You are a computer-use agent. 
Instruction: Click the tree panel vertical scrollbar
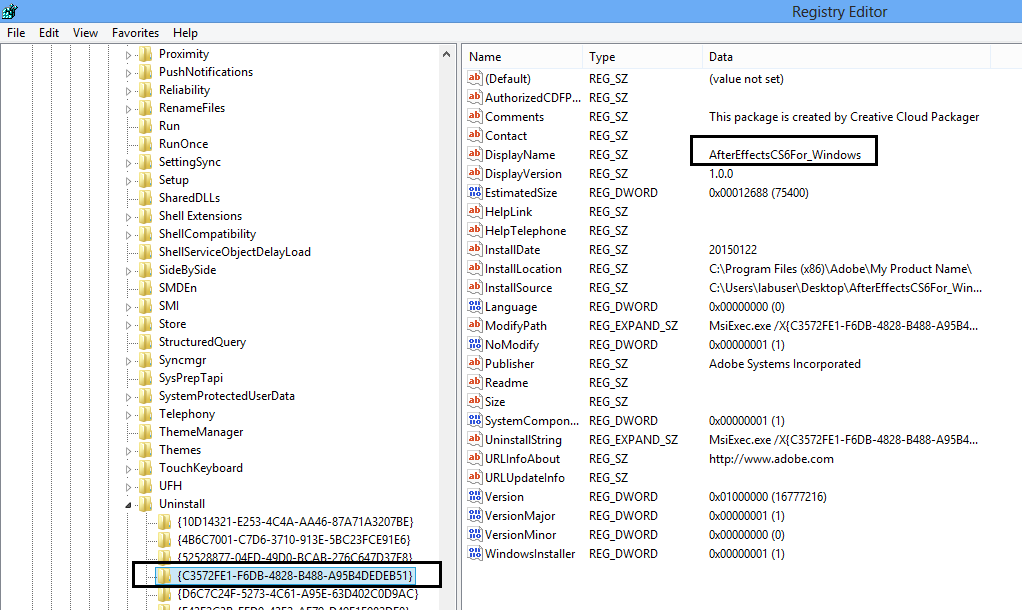[447, 300]
